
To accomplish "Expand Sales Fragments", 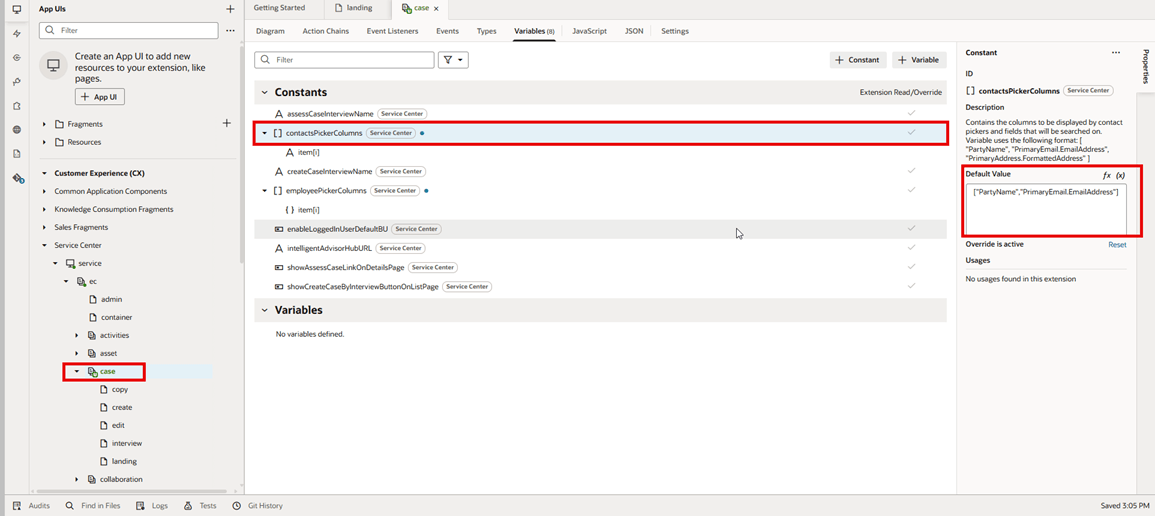I will [x=44, y=227].
